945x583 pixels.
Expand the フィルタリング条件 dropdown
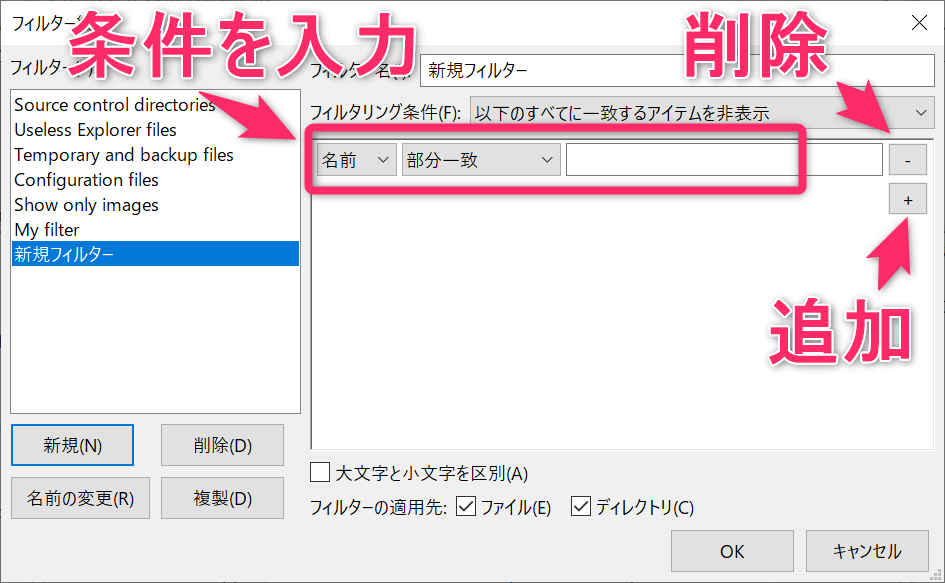[x=702, y=113]
